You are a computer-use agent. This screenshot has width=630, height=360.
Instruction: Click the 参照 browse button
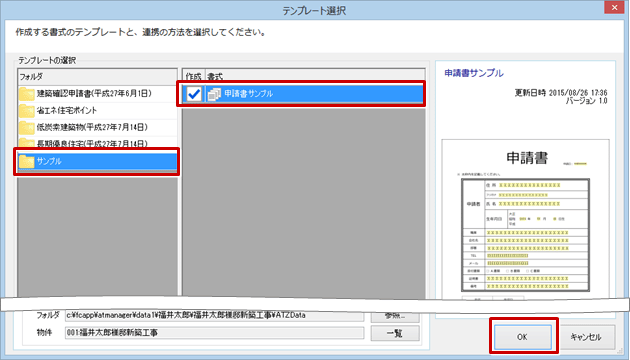pos(395,317)
